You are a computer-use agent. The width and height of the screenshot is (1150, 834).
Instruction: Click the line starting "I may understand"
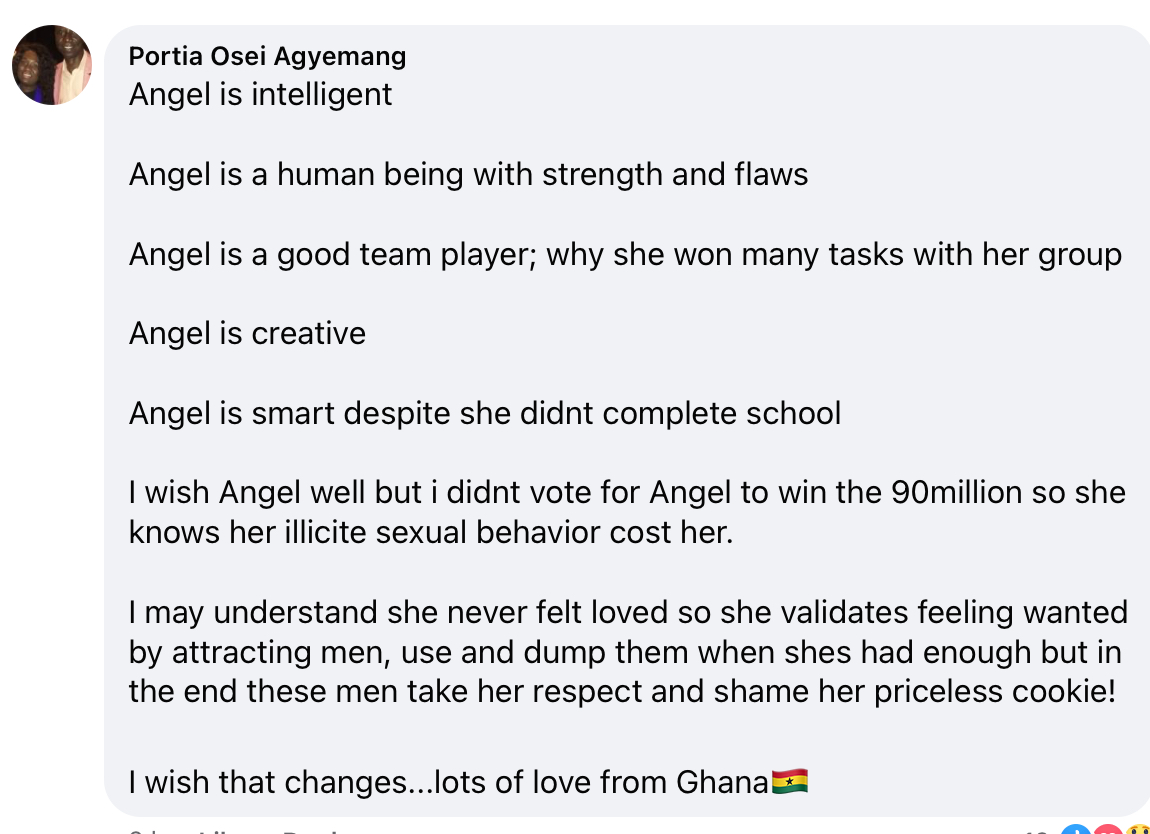628,611
